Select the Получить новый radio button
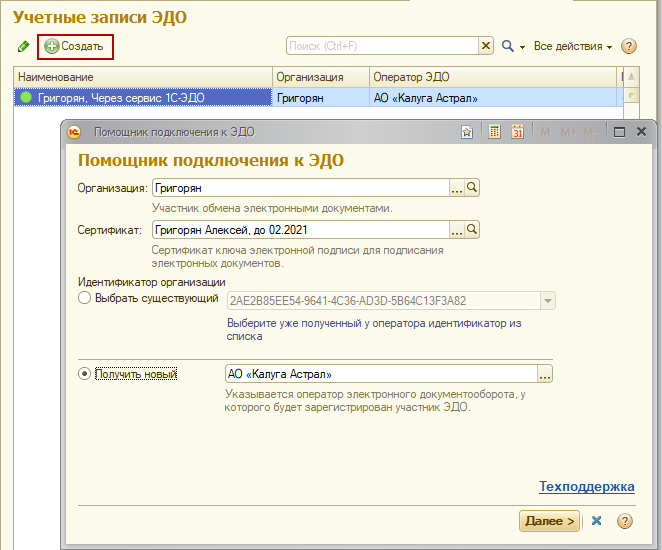Screen dimensions: 662x550 (84, 374)
